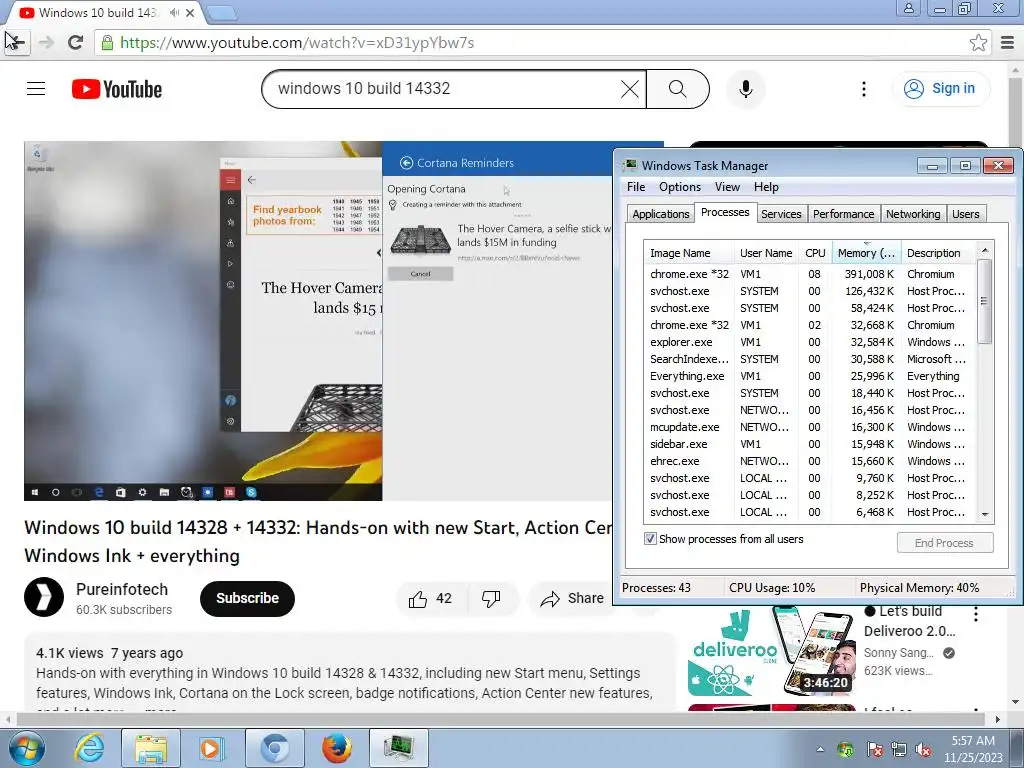
Task: Select the chrome.exe row using 391,008 K
Action: point(810,274)
